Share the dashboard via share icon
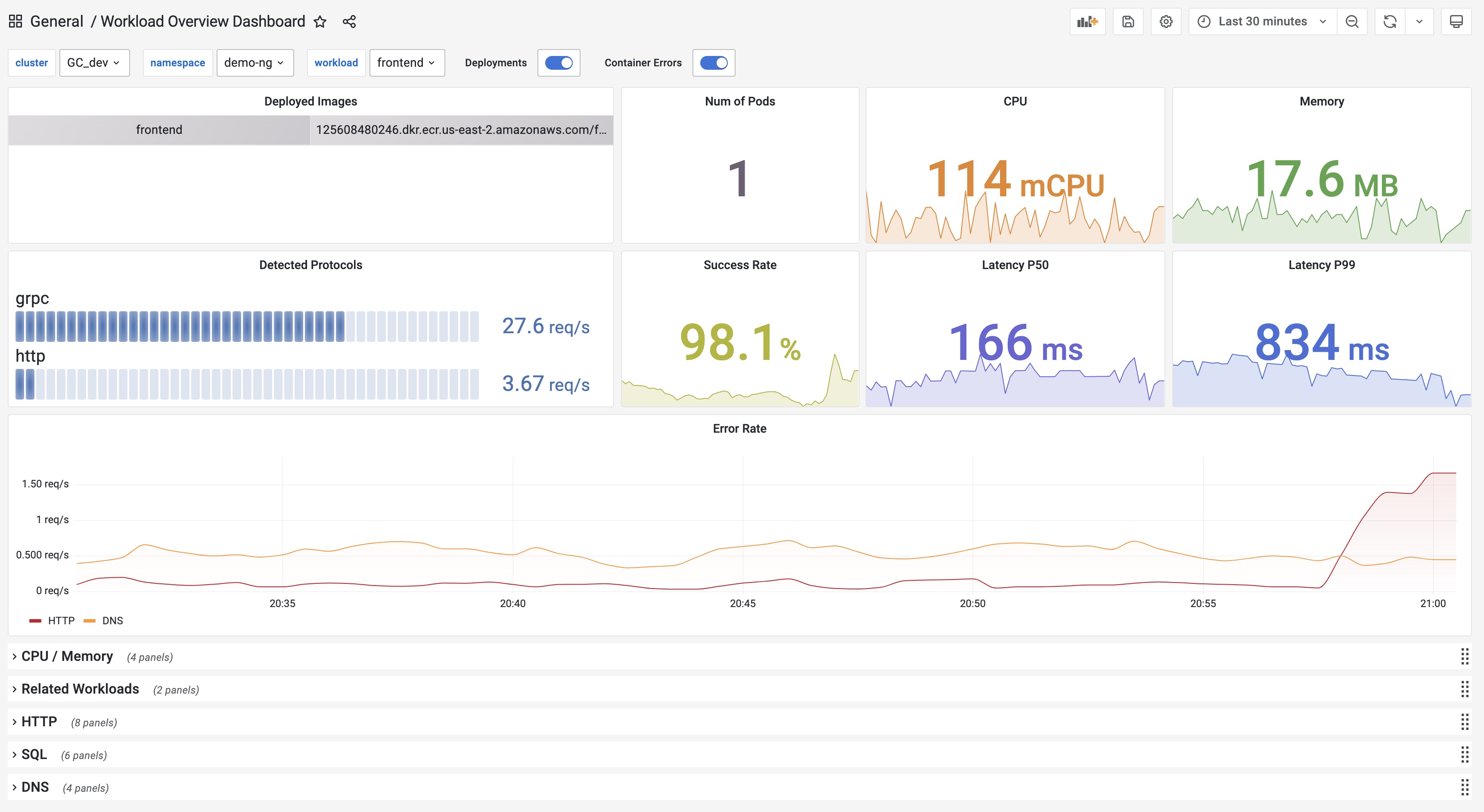Screen dimensions: 1484x812 click(x=349, y=22)
